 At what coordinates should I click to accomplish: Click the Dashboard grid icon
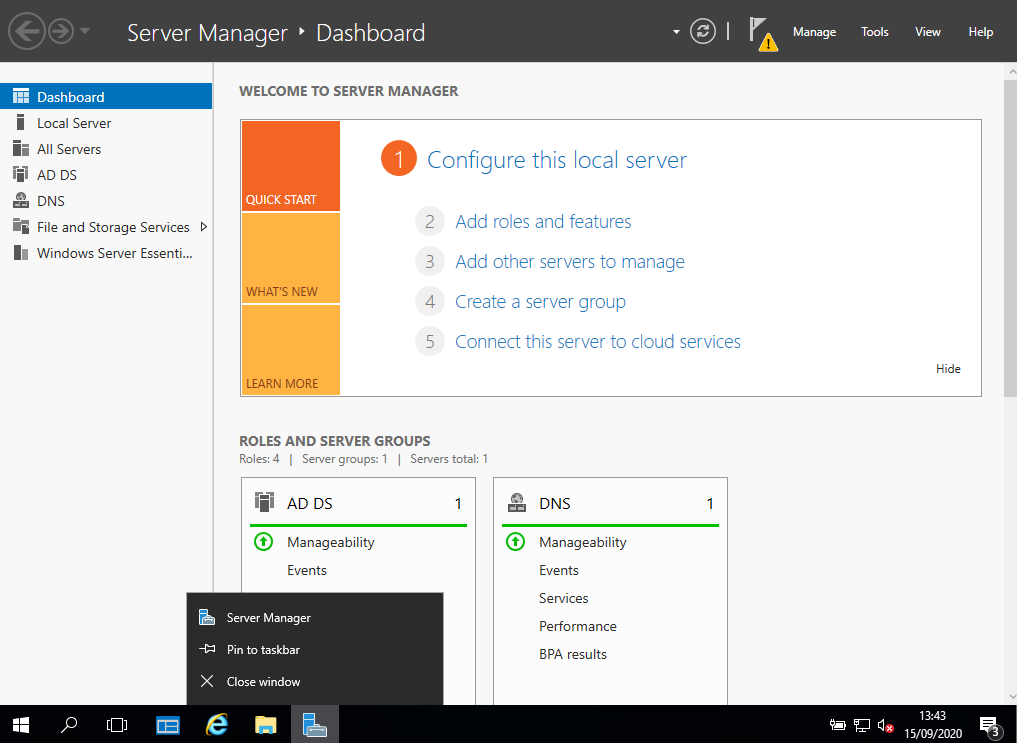pyautogui.click(x=21, y=97)
